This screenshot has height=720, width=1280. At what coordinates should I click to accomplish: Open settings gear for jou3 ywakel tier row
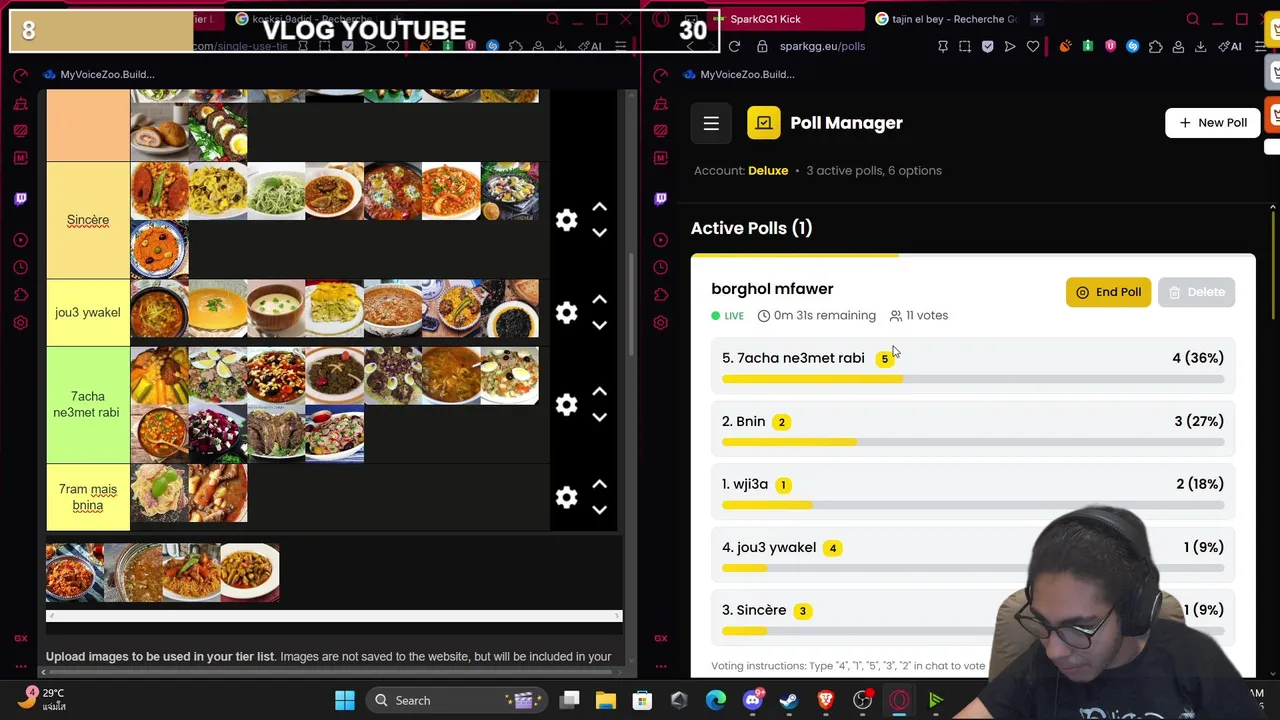click(x=567, y=313)
